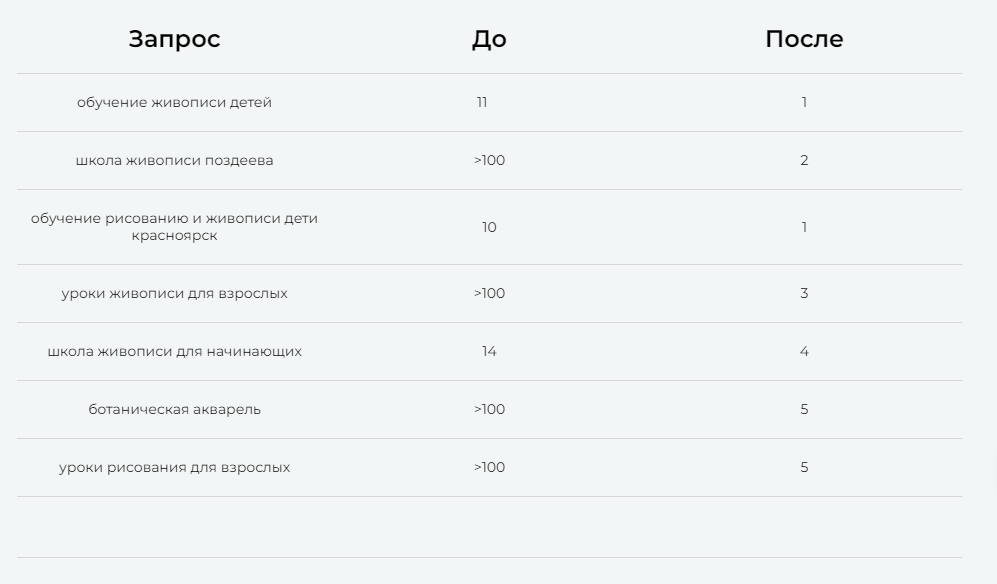This screenshot has width=997, height=584.
Task: Select the 'ботаническая акварель' query text
Action: coord(174,409)
